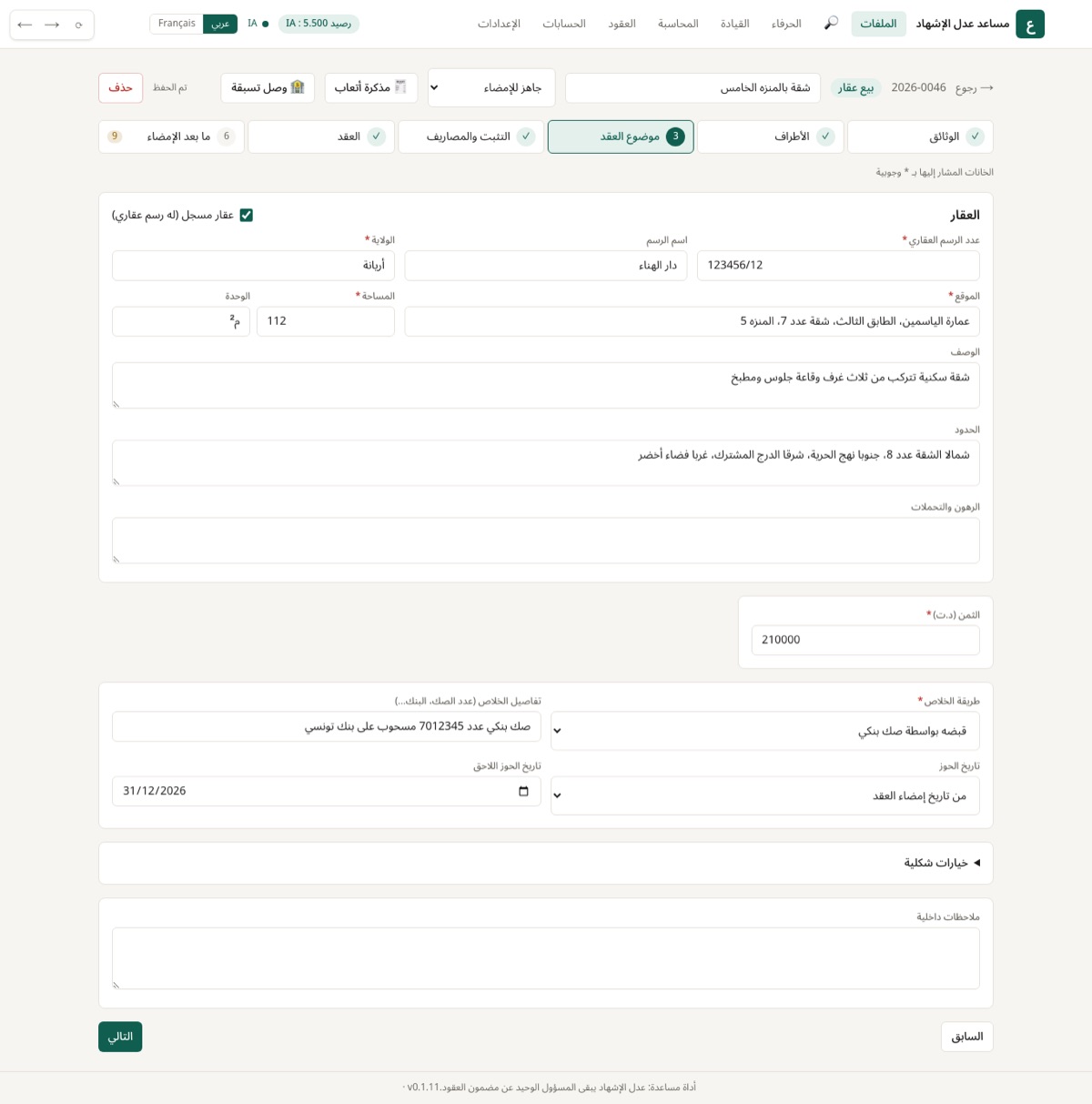Screen dimensions: 1092x1104
Task: Click the search magnifier icon in the top bar
Action: pos(831,24)
